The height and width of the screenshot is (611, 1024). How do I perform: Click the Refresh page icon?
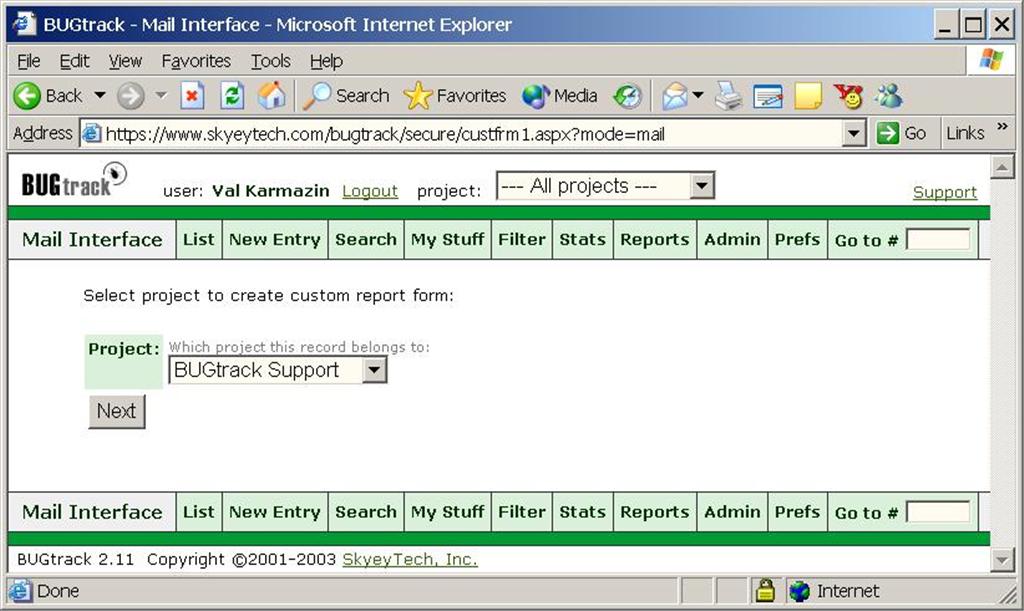(x=232, y=96)
